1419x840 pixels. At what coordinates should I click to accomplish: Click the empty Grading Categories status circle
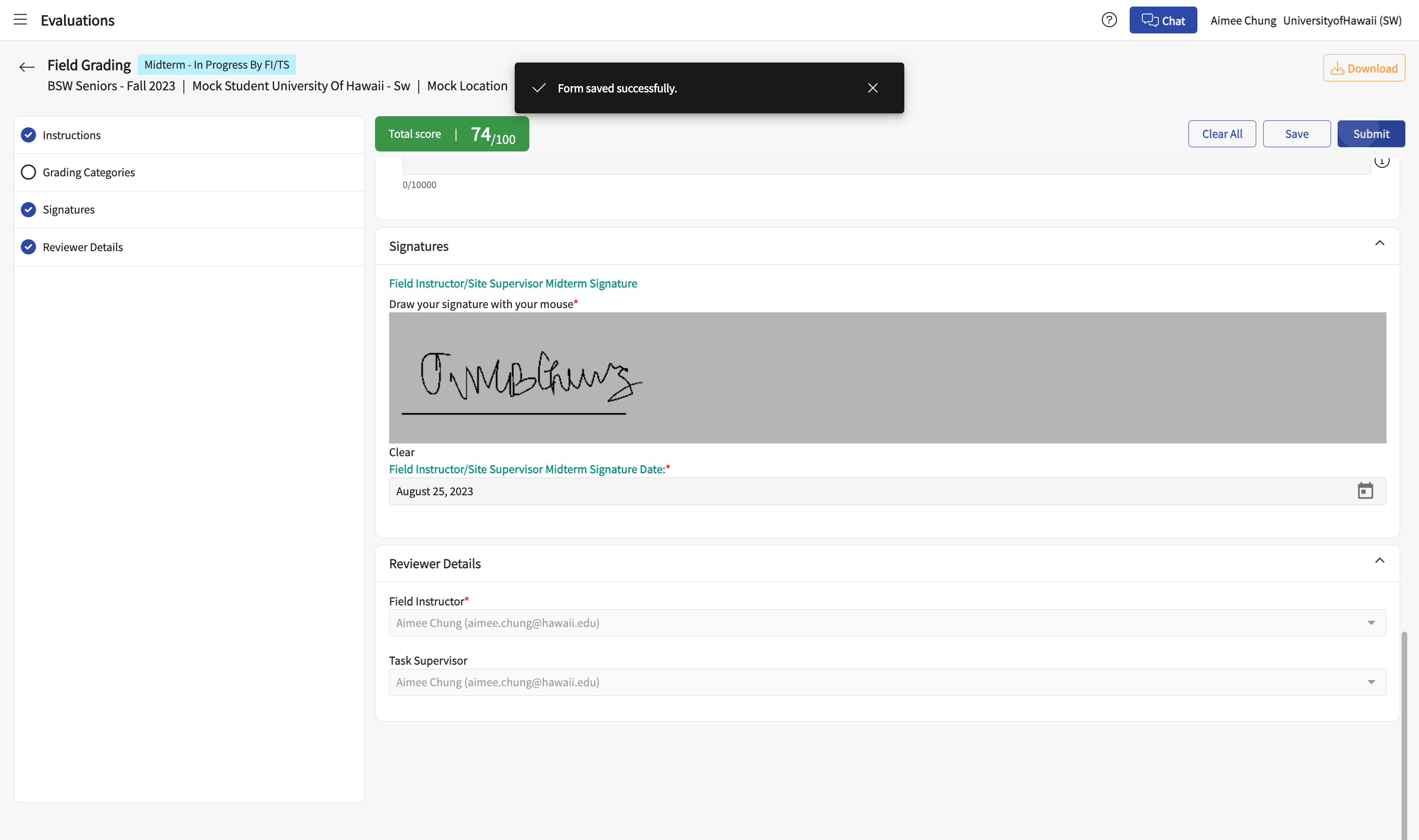pyautogui.click(x=28, y=172)
